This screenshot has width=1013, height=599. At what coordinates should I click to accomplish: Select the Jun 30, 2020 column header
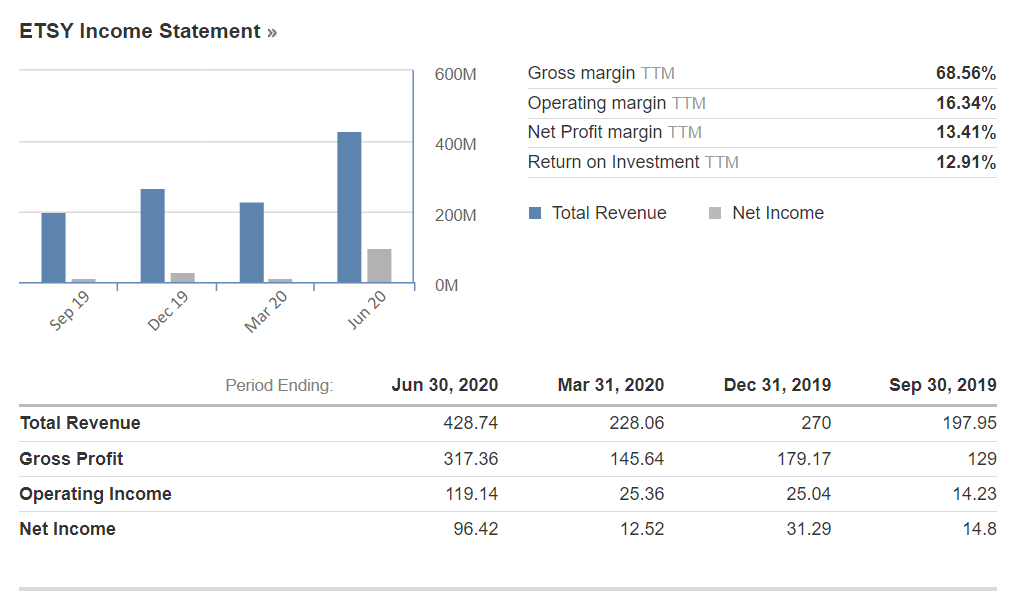click(x=444, y=385)
